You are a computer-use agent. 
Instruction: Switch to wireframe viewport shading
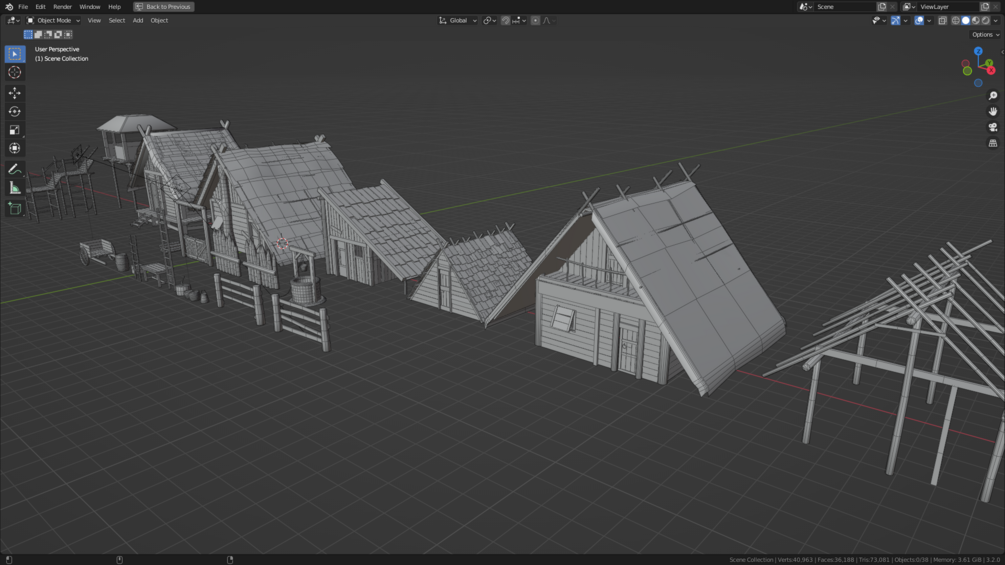[956, 20]
